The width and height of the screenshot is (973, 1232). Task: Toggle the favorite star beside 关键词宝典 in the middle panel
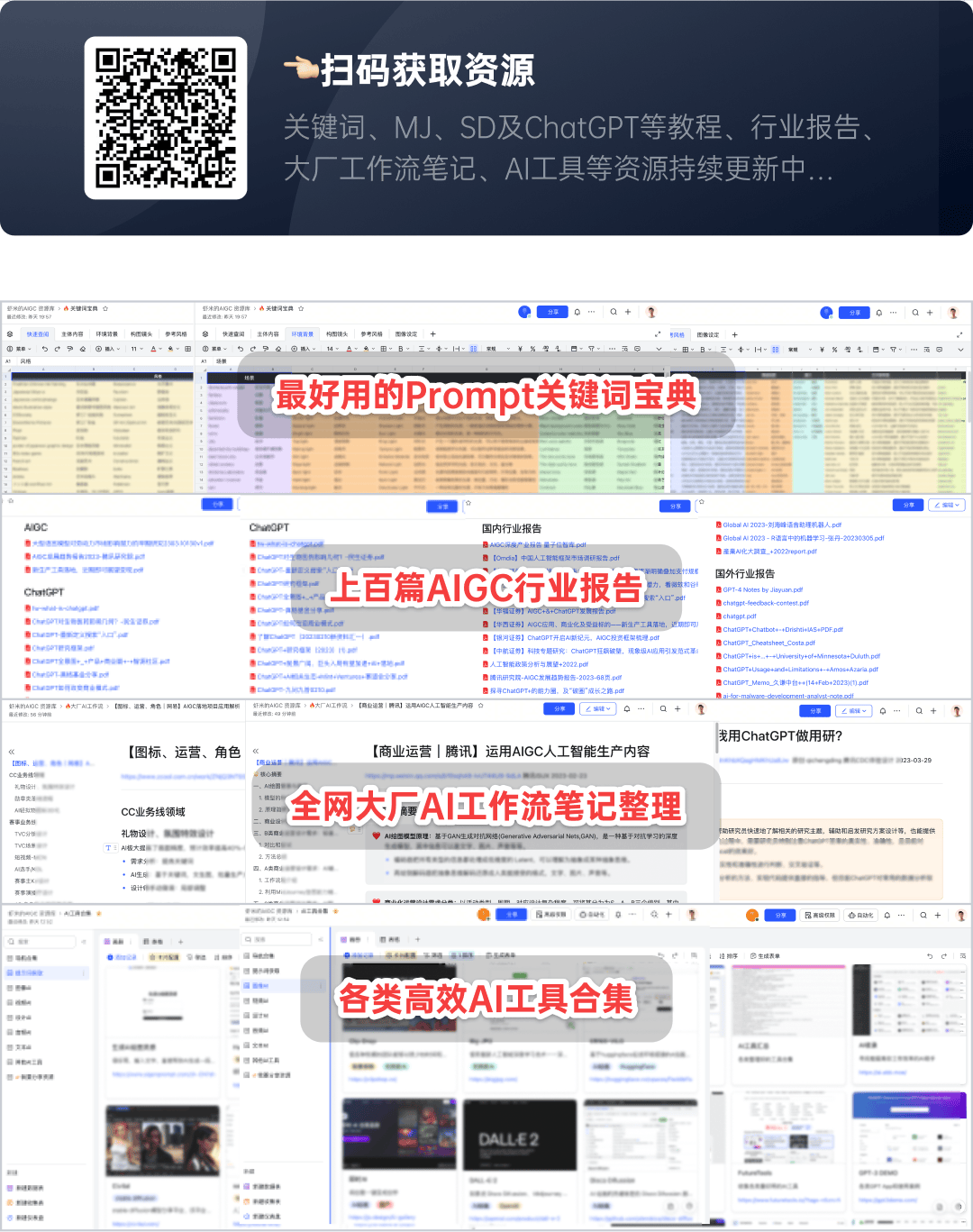click(301, 308)
